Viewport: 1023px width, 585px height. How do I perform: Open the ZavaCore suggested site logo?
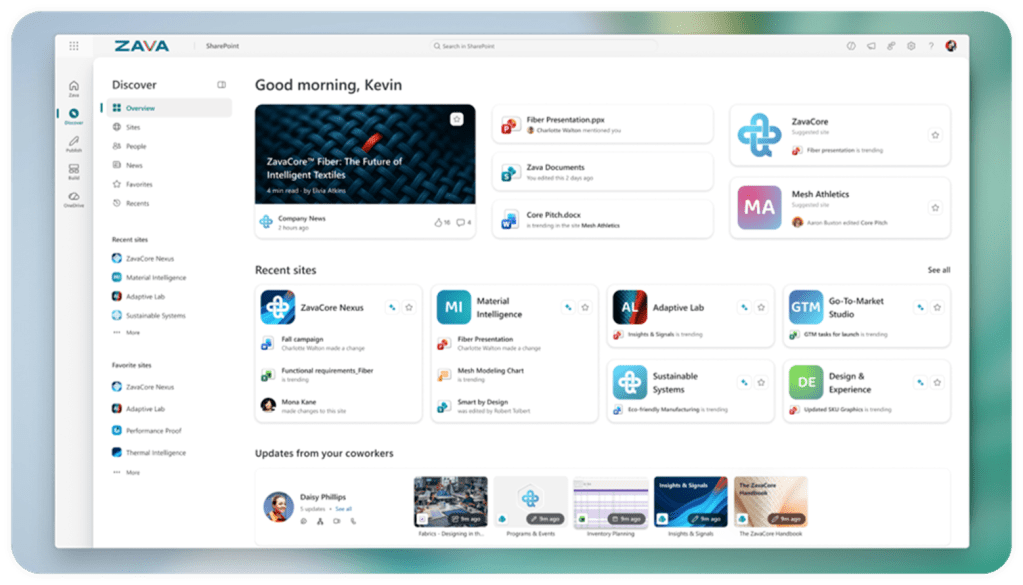[x=759, y=135]
